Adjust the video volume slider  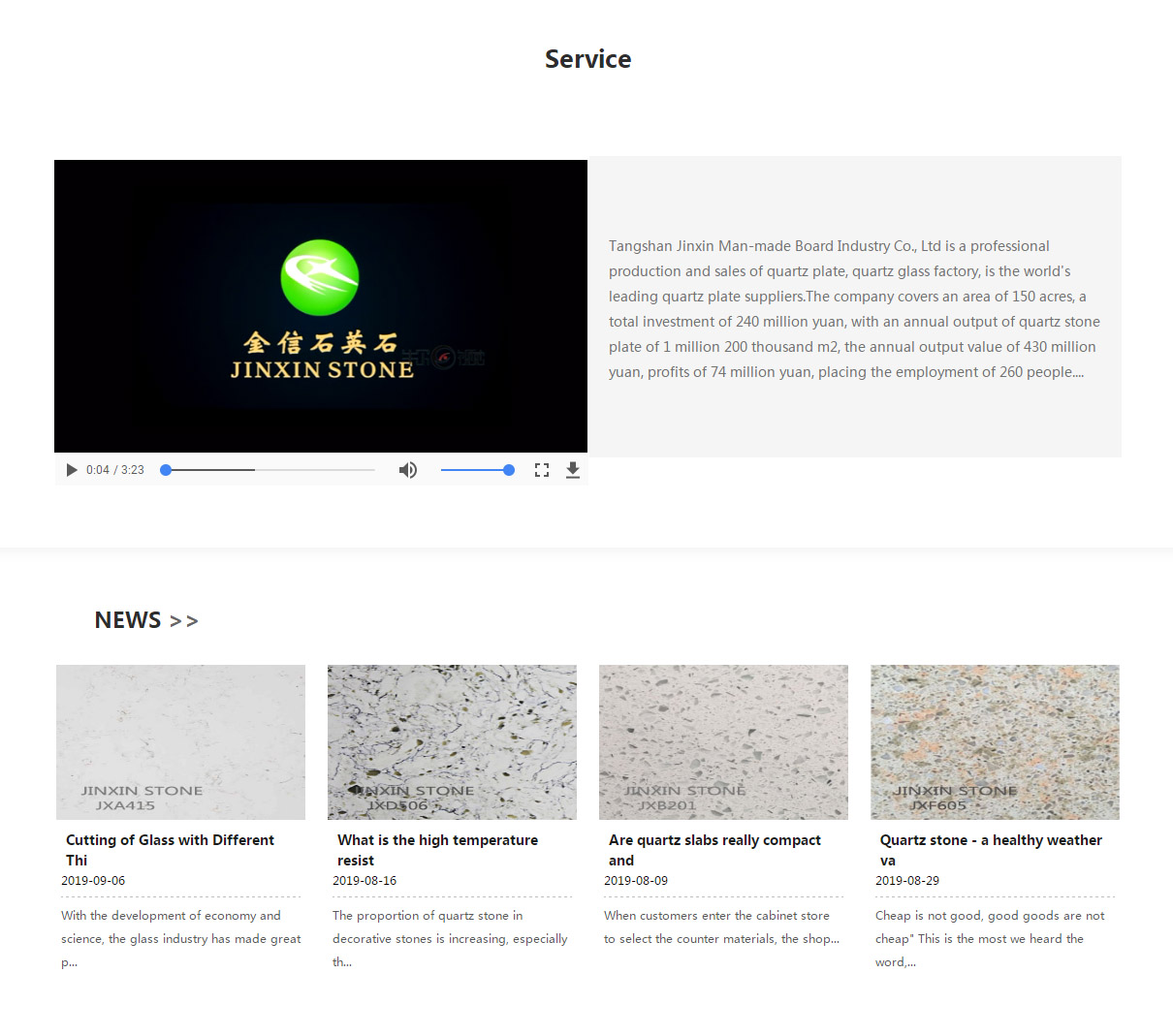tap(477, 470)
